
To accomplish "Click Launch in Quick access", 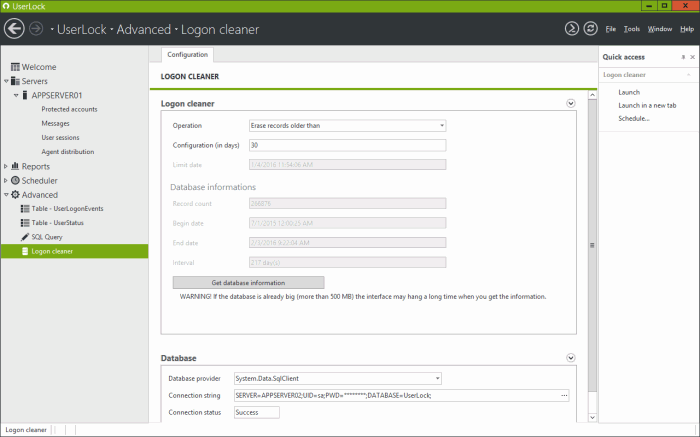I will coord(629,92).
